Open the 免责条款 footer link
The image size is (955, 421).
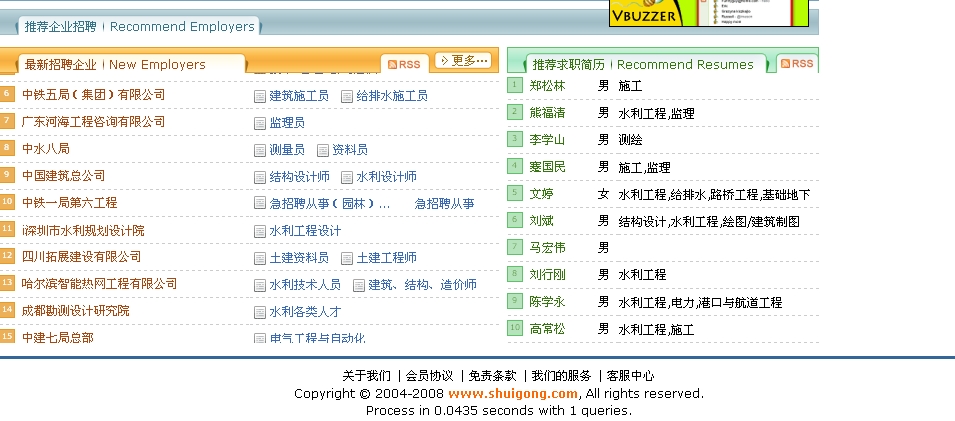tap(492, 375)
